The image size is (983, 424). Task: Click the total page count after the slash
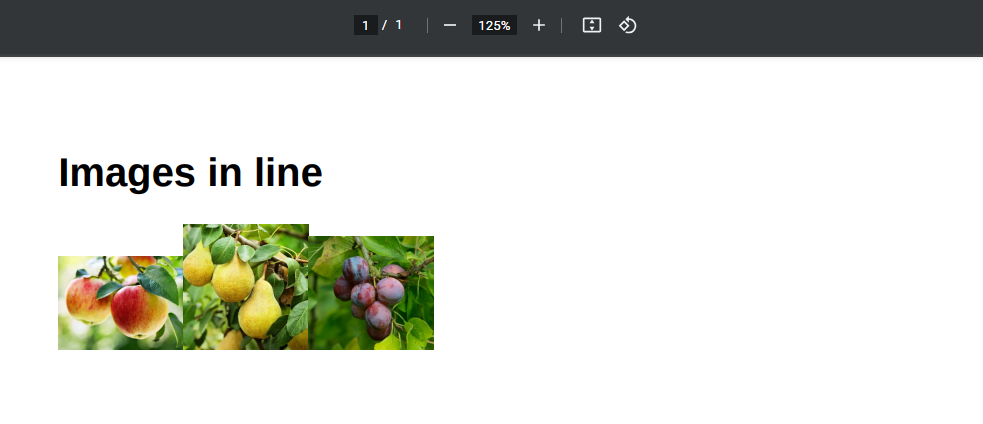(398, 25)
